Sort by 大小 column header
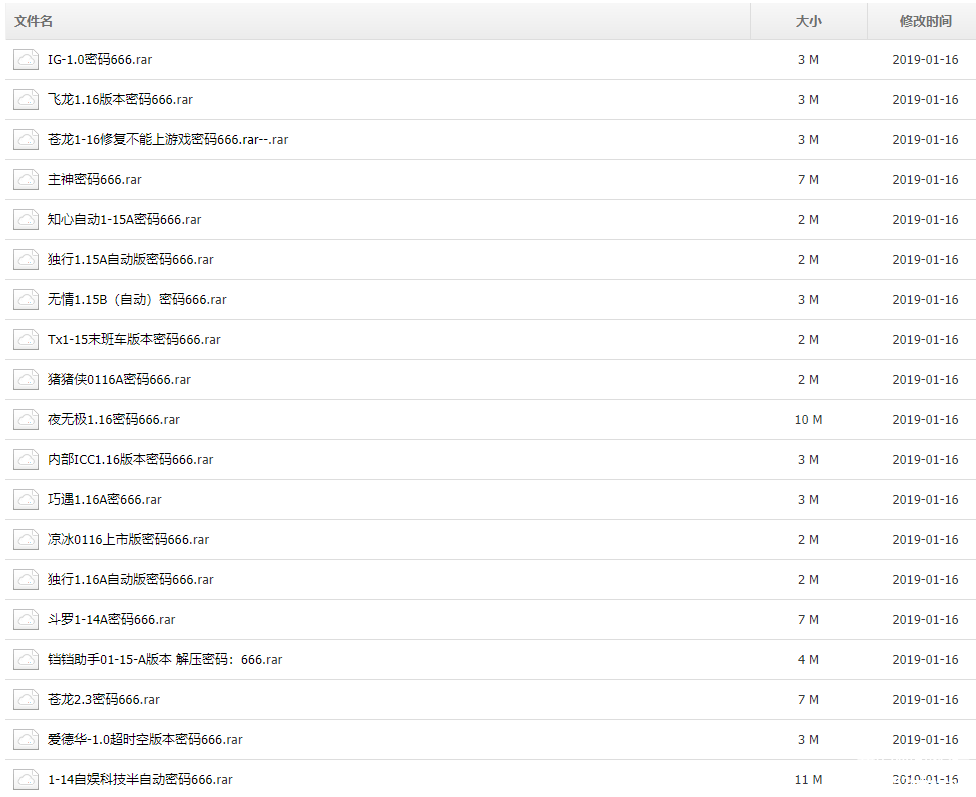 coord(809,21)
